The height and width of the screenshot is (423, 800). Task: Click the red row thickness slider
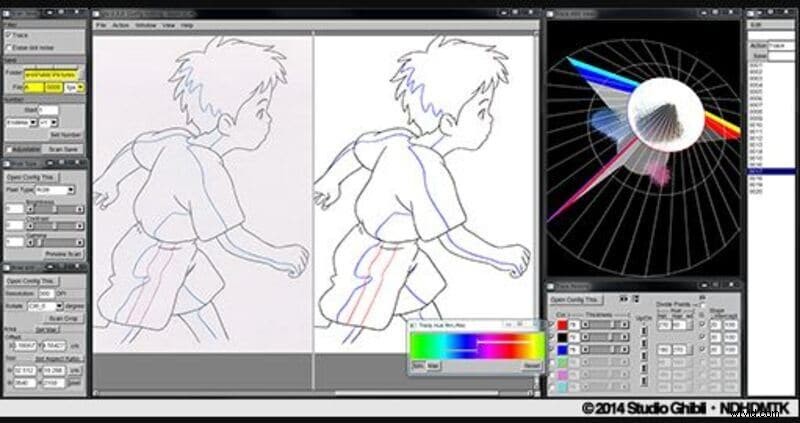(x=605, y=325)
